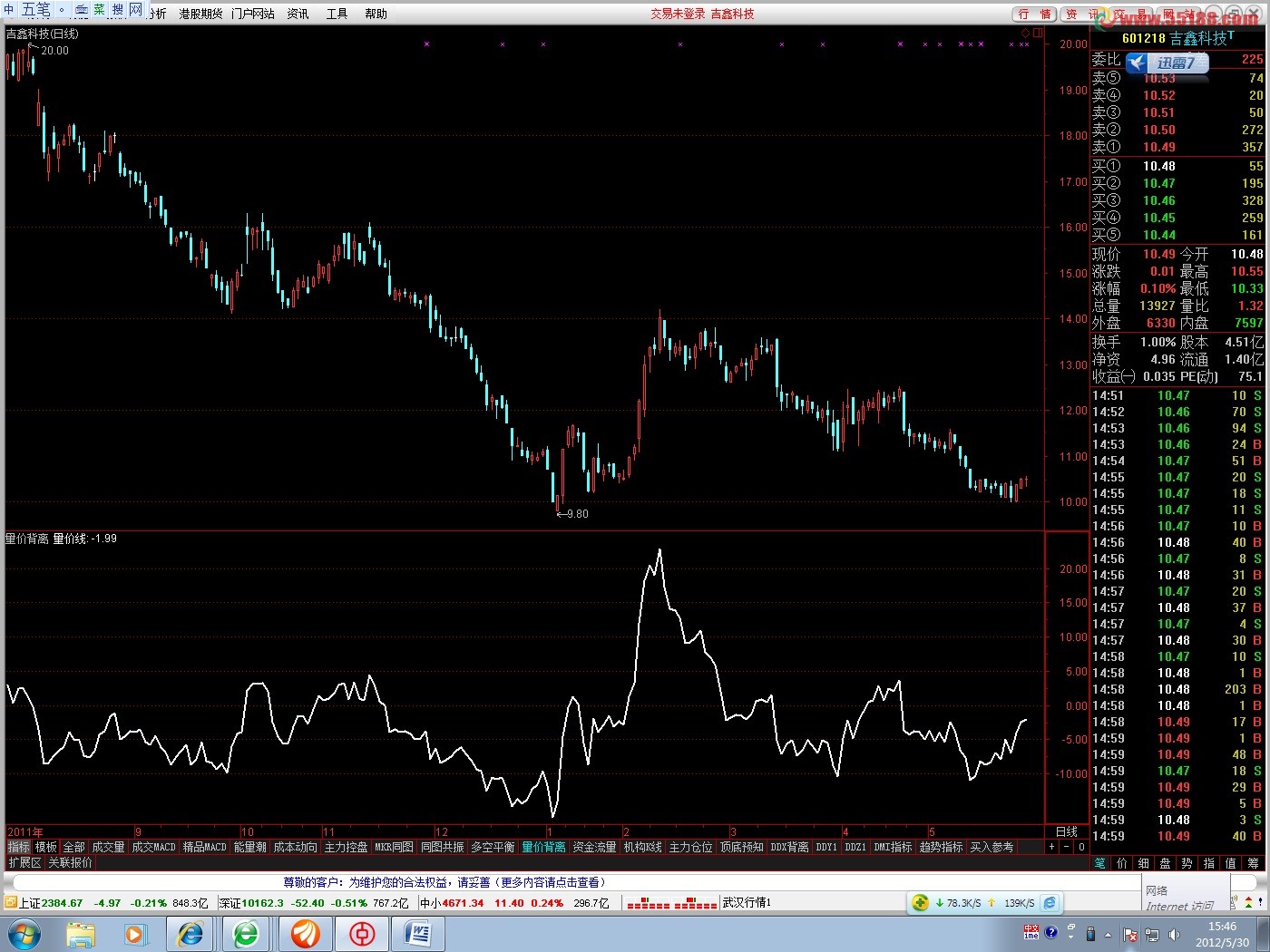1270x952 pixels.
Task: Select the 成交量 indicator tab
Action: [x=108, y=847]
